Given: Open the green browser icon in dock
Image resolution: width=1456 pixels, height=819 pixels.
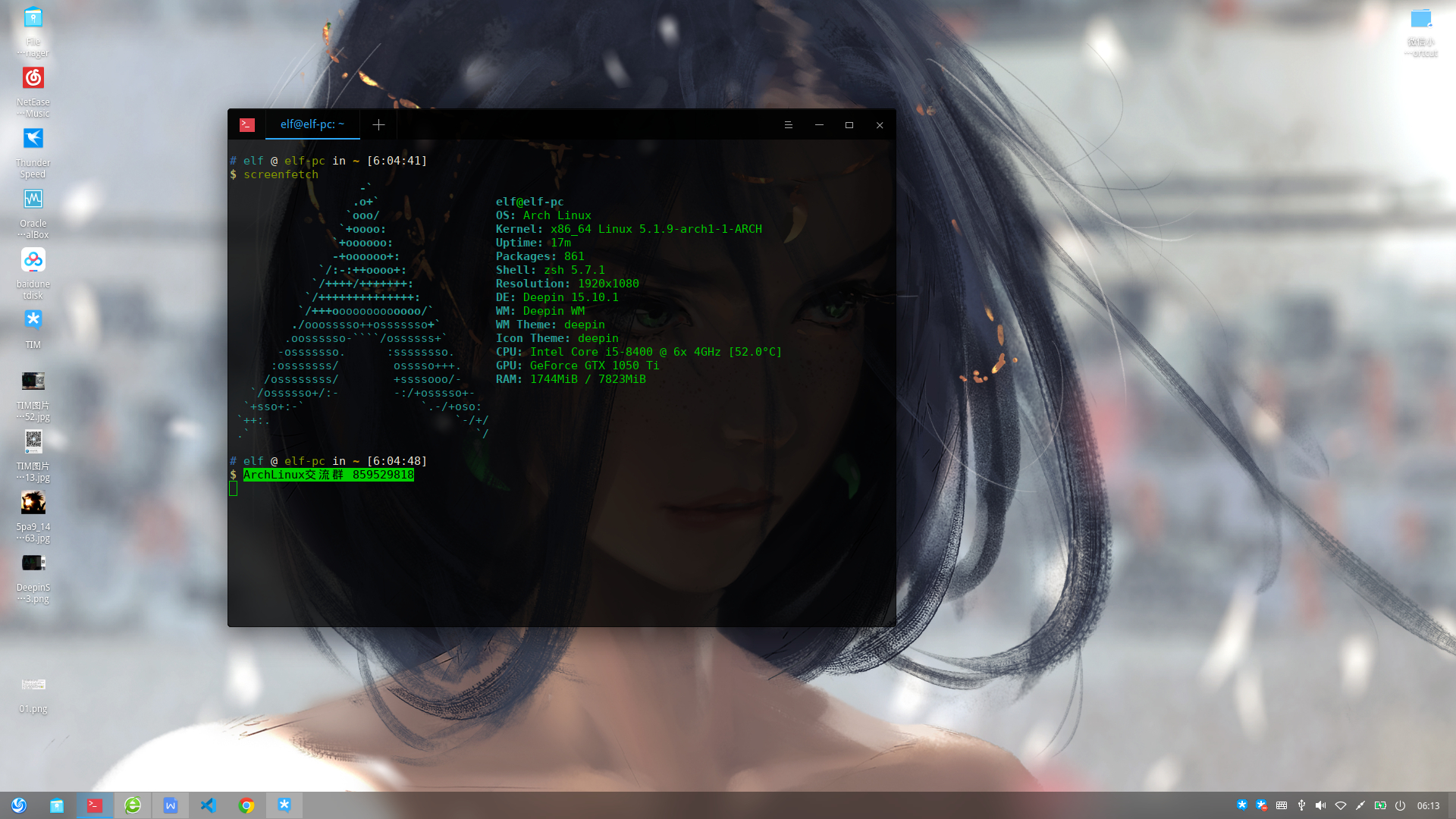Looking at the screenshot, I should [x=133, y=805].
